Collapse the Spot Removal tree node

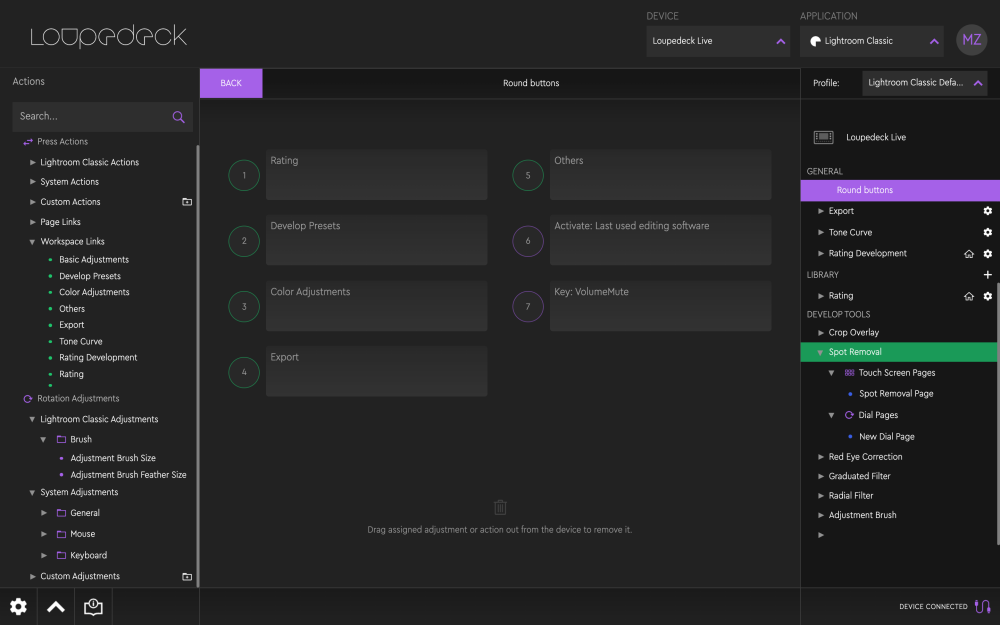click(820, 352)
